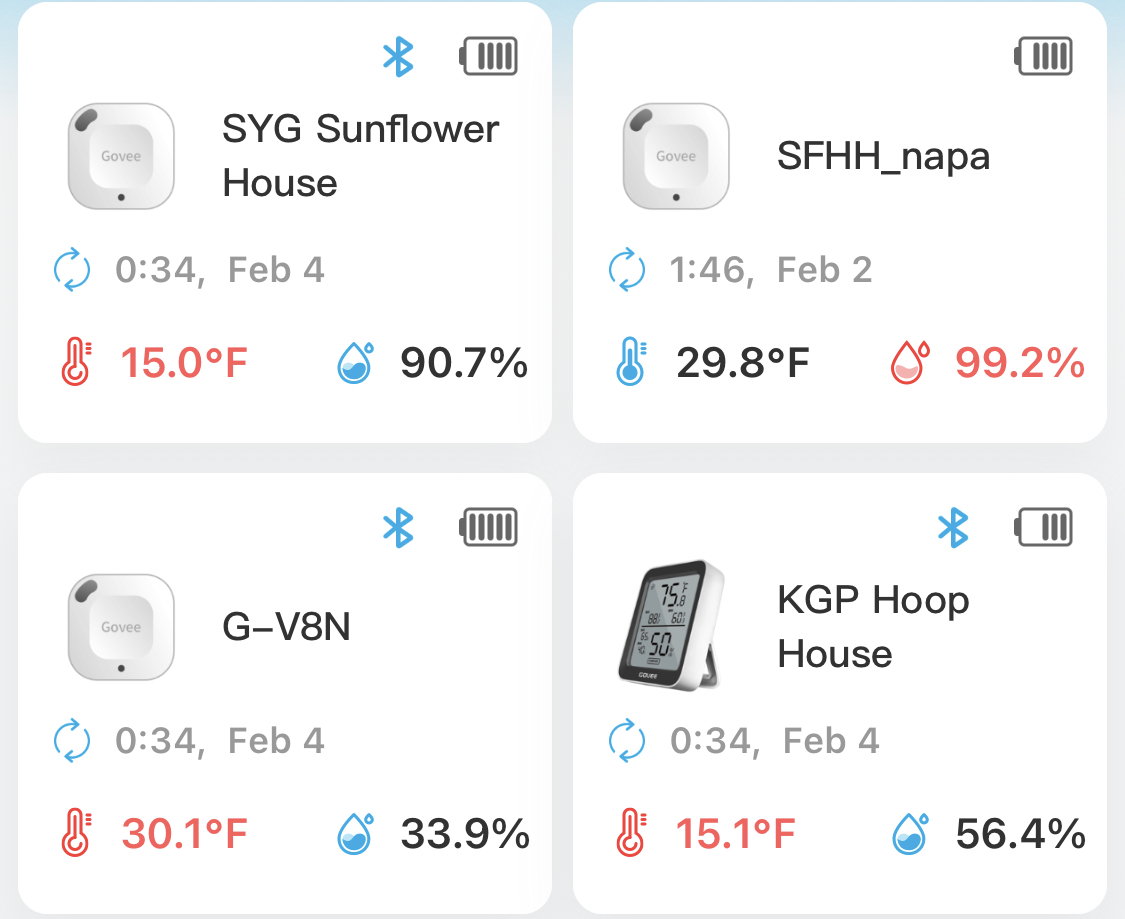The image size is (1125, 919).
Task: Click the battery icon on KGP Hoop House
Action: coord(1043,527)
